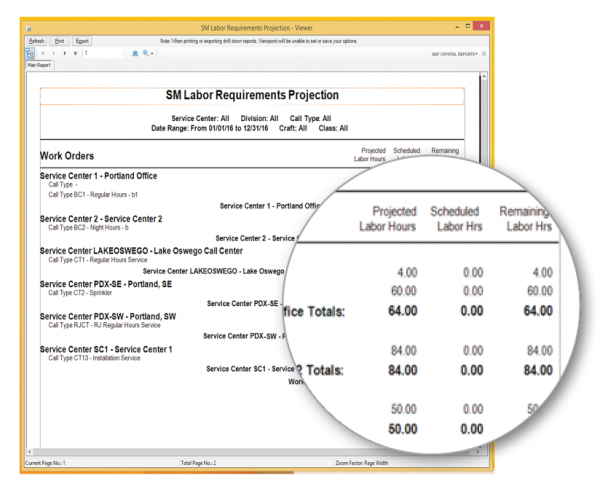This screenshot has width=600, height=502.
Task: Click the horizontal scrollbar right arrow
Action: (477, 451)
